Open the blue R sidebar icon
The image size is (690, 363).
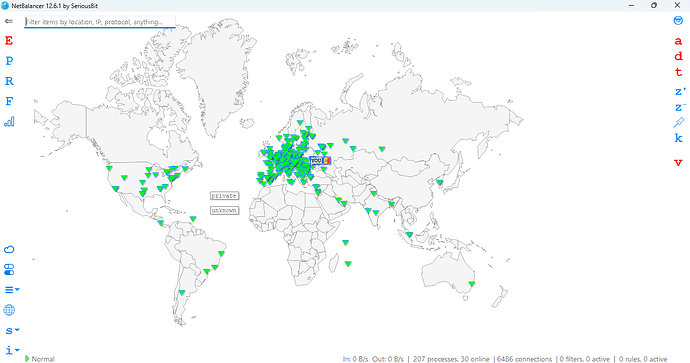click(9, 81)
